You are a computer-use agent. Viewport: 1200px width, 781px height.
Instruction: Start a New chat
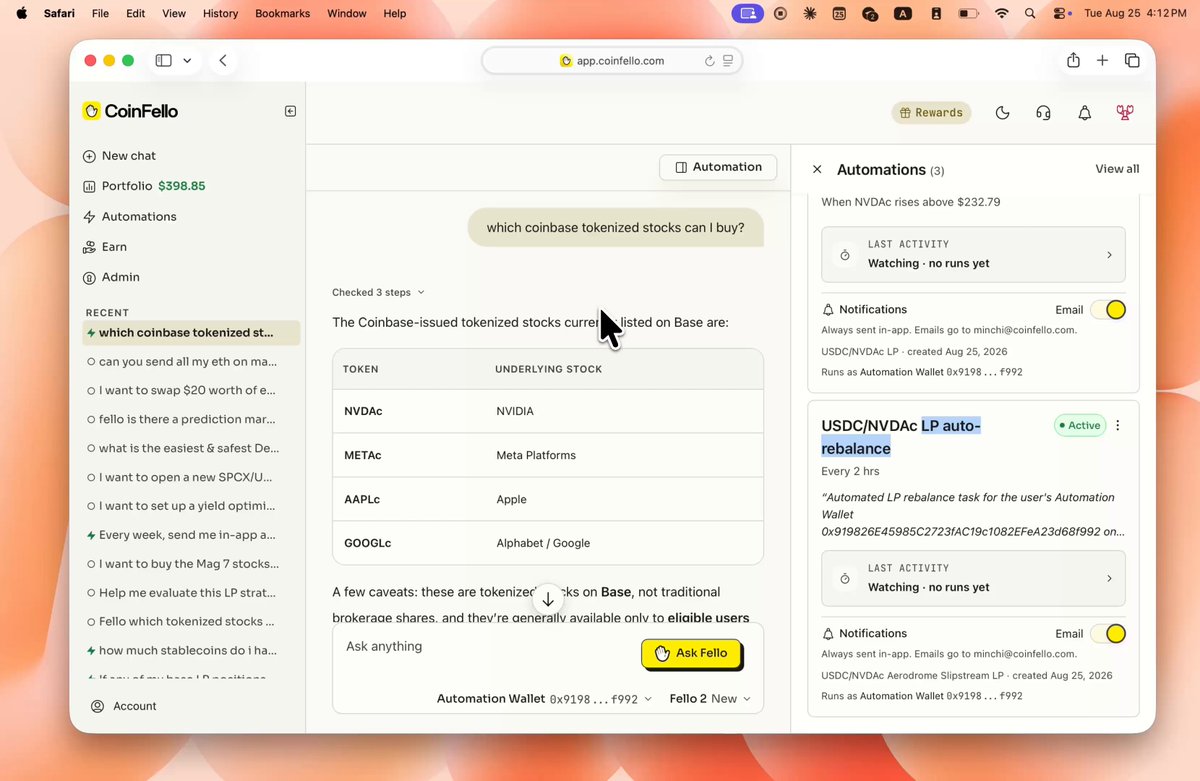coord(119,156)
